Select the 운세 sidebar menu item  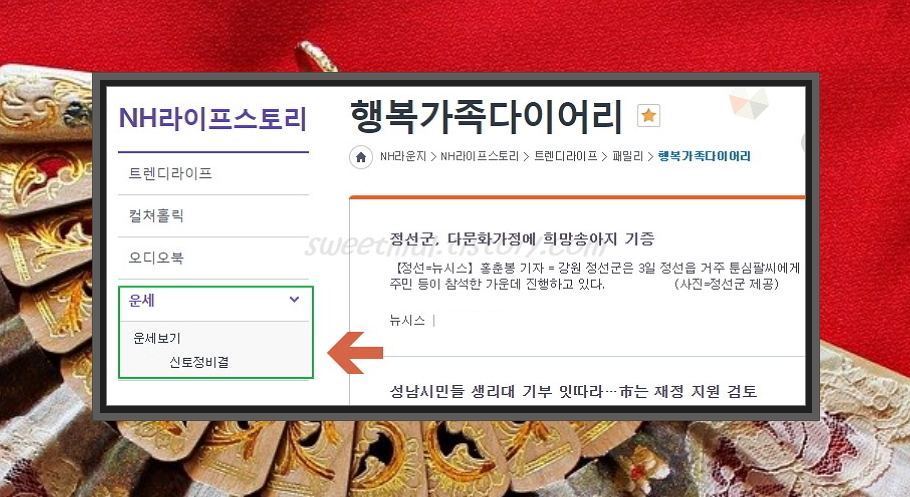click(215, 301)
